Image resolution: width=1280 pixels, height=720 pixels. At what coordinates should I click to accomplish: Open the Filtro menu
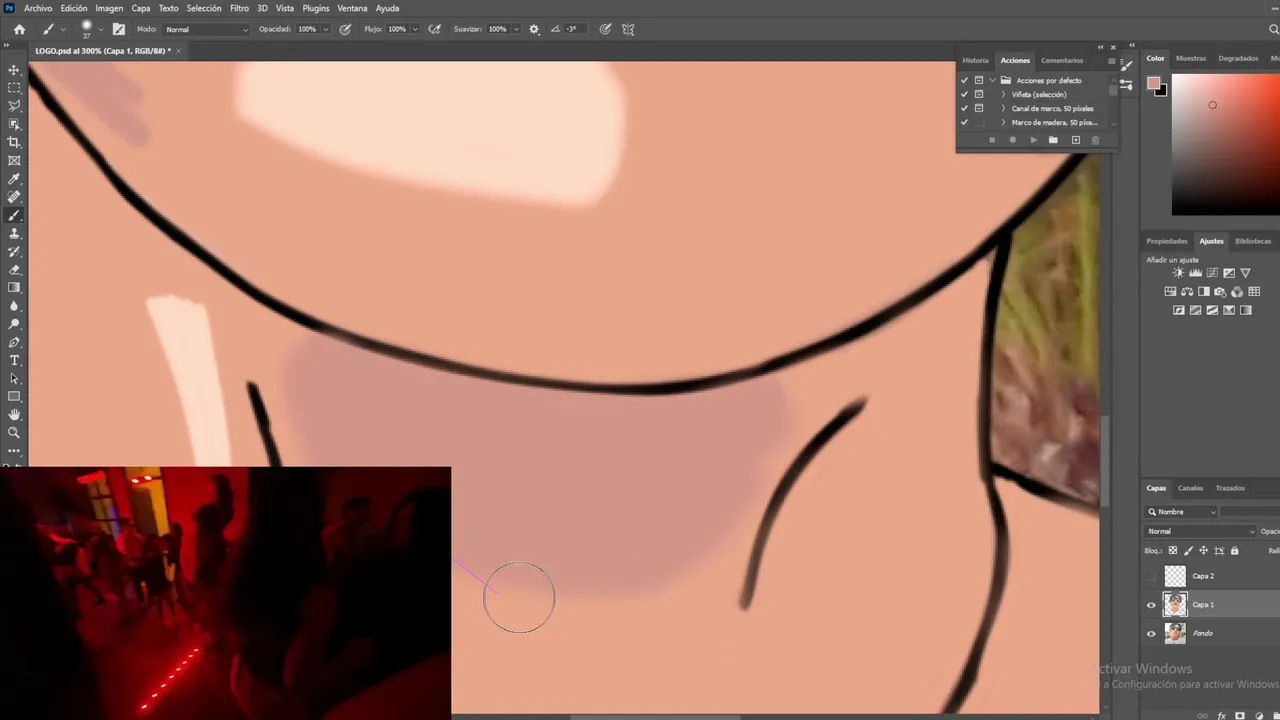pyautogui.click(x=239, y=8)
